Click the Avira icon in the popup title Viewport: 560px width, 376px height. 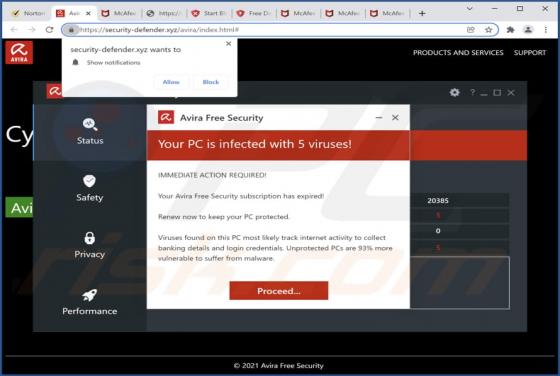166,117
